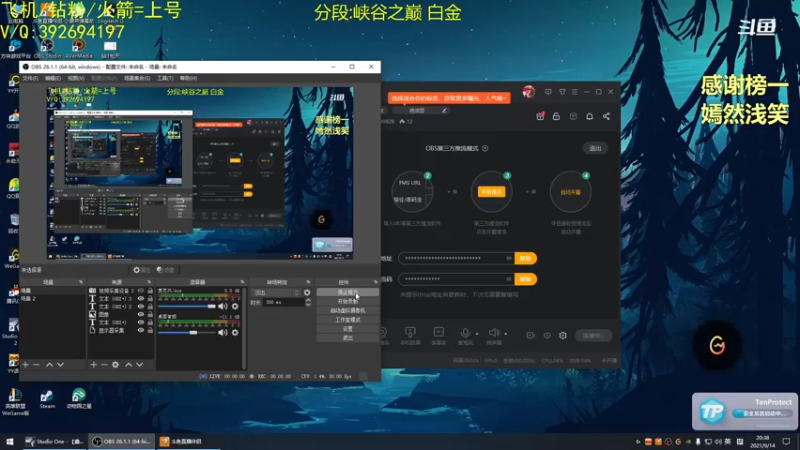
Task: Open the 视图(V) menu in OBS
Action: 76,78
